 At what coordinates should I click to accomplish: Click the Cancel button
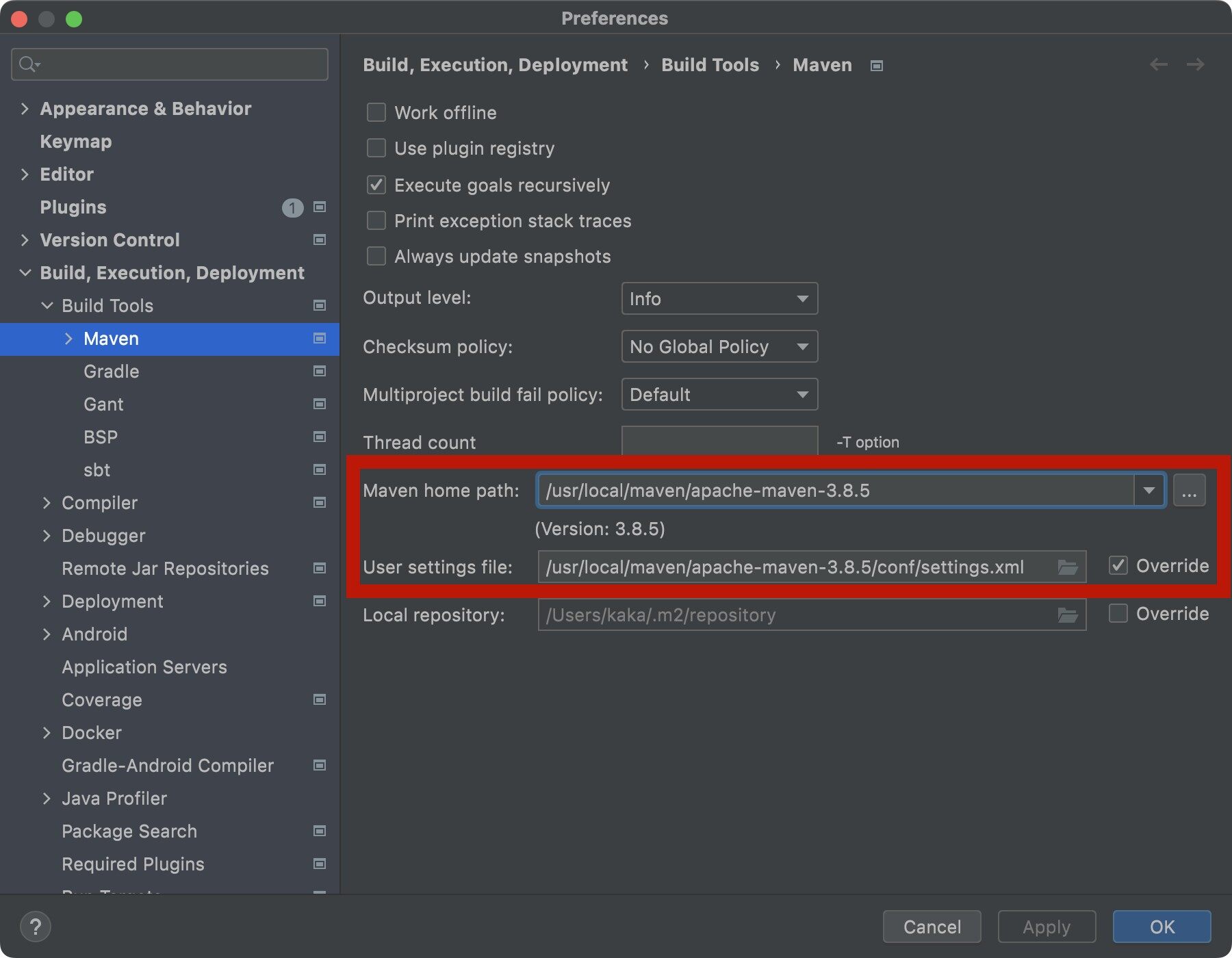pyautogui.click(x=932, y=927)
